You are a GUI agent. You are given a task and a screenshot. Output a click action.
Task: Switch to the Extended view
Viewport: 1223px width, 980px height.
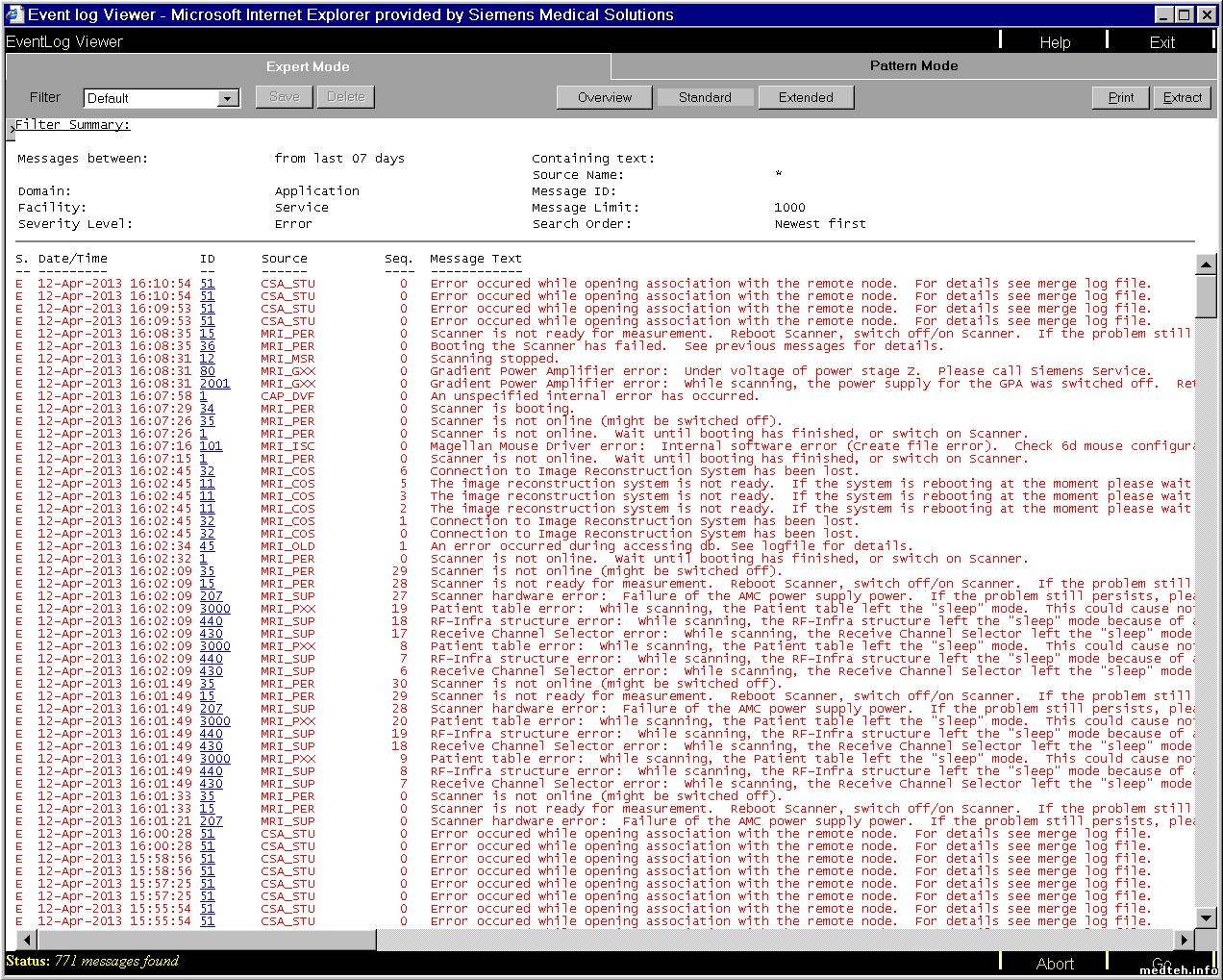[x=805, y=97]
